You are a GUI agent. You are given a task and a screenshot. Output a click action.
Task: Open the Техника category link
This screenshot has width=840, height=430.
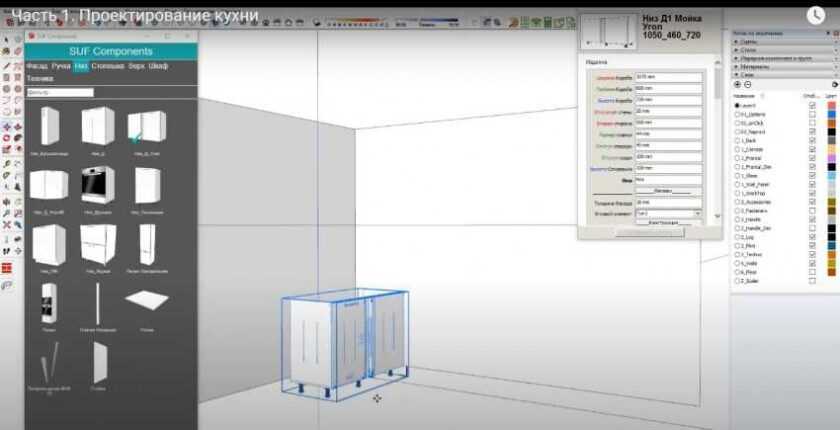tap(40, 78)
